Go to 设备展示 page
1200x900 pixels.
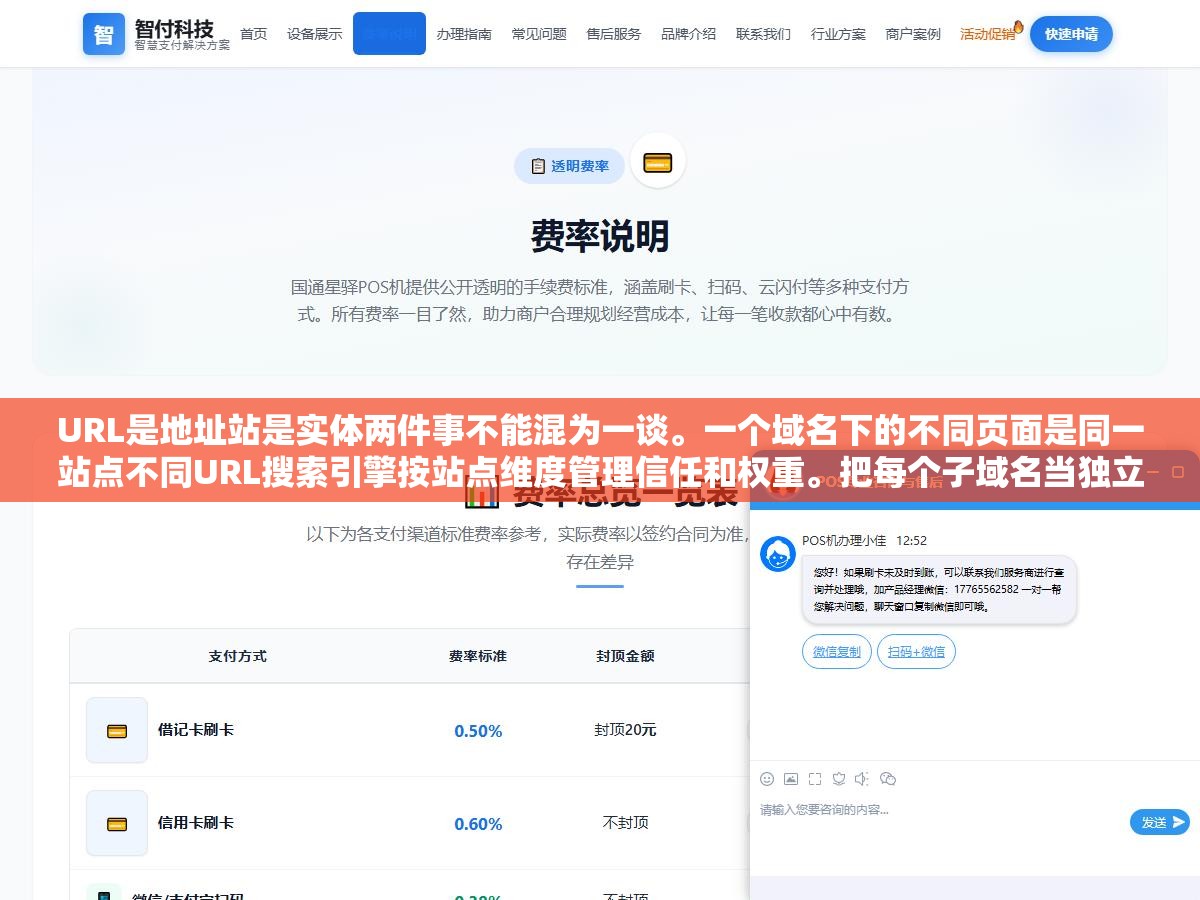point(314,34)
